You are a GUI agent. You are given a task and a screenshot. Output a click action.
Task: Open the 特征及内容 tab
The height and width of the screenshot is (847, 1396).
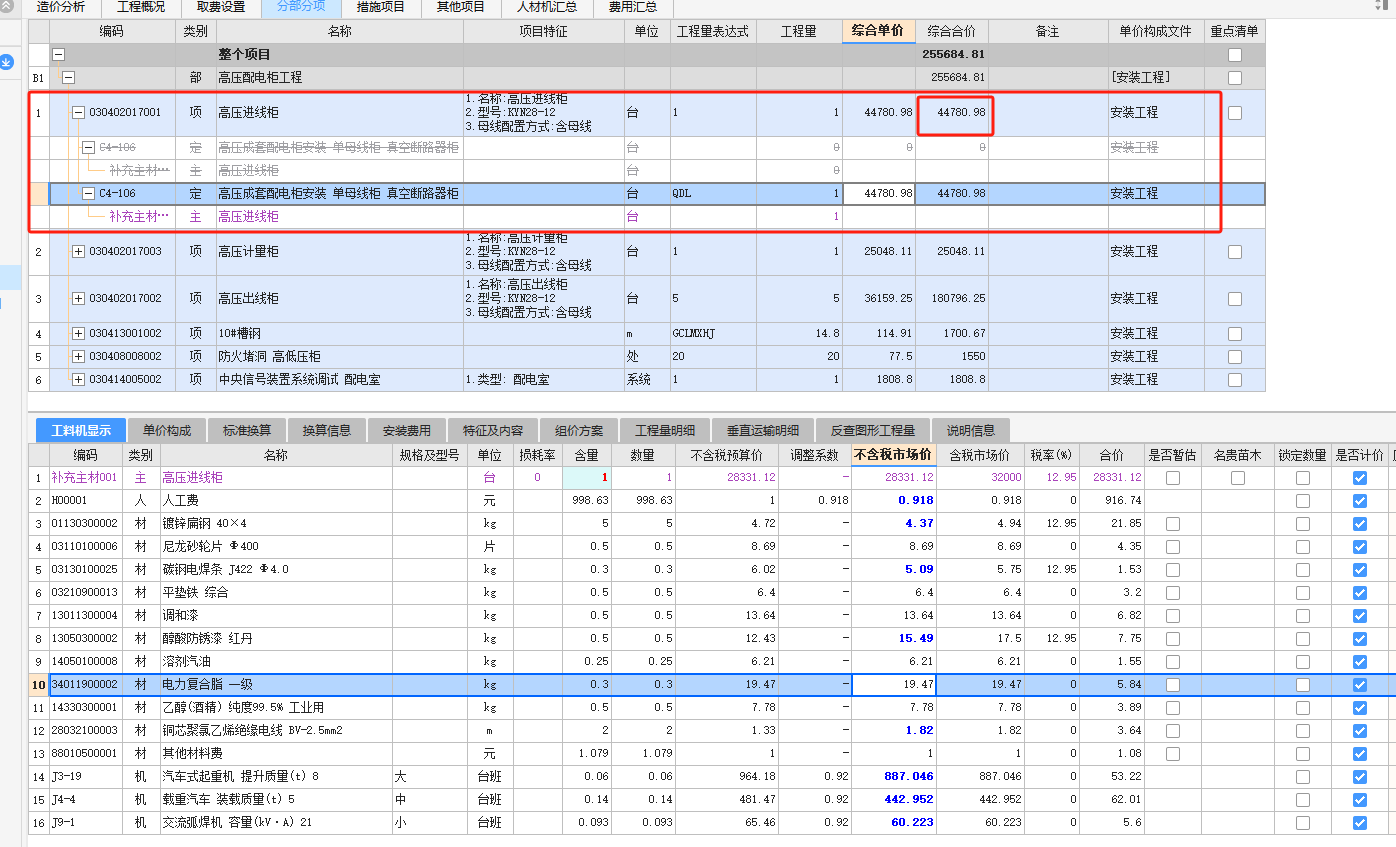[492, 431]
